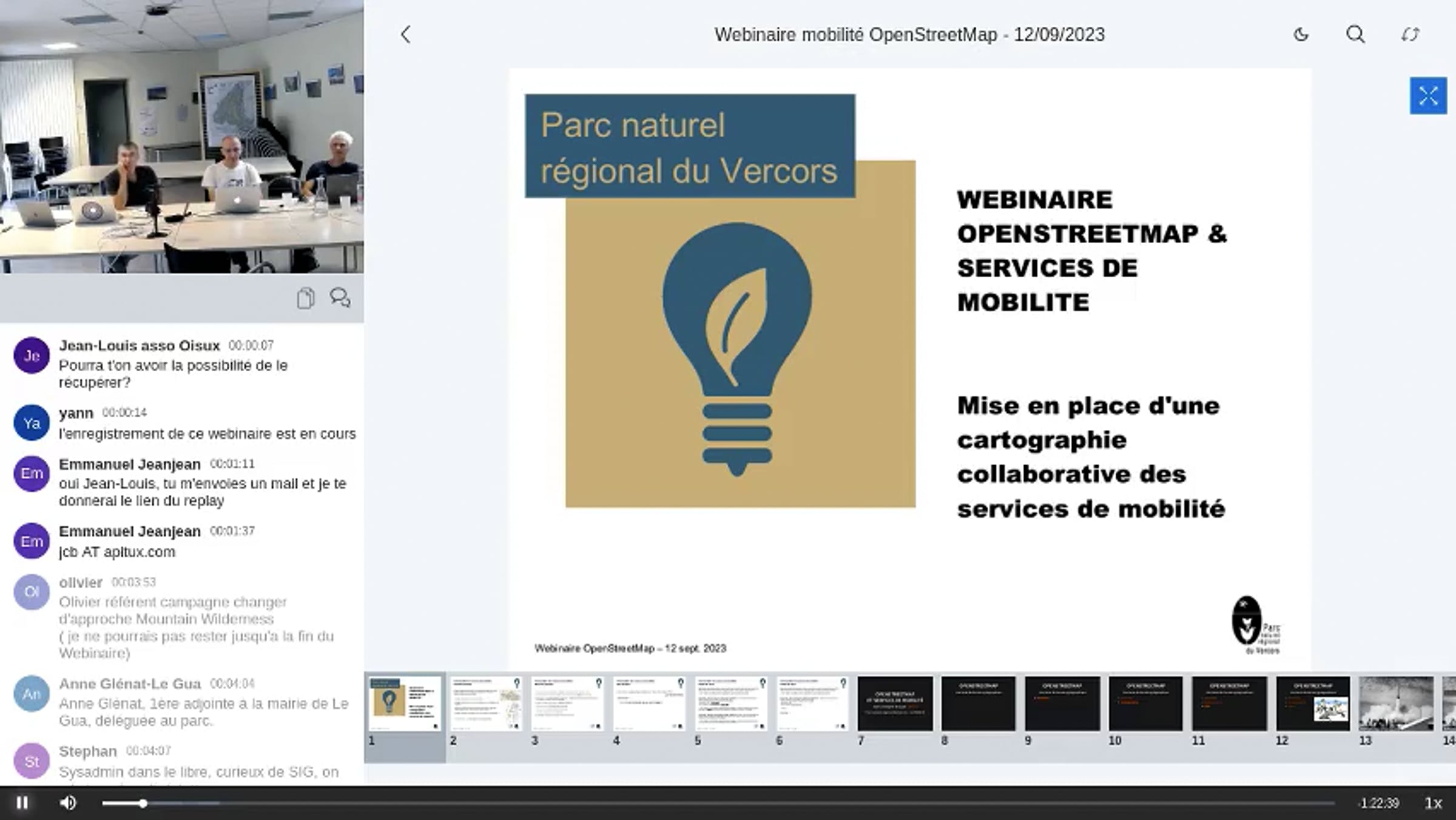
Task: Click Stephan's St avatar
Action: pos(32,761)
